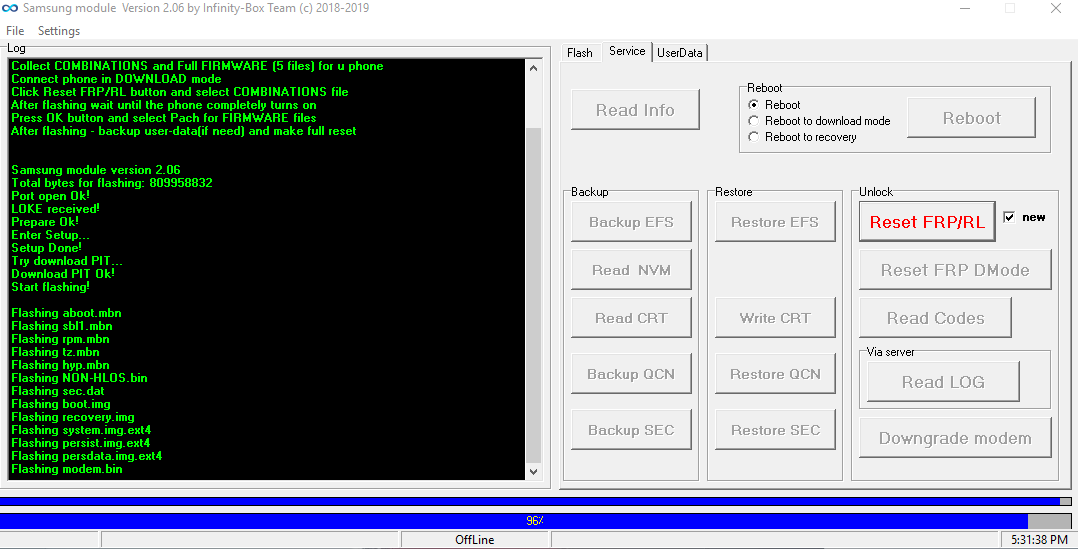Switch to the UserData tab
The image size is (1078, 549).
point(680,53)
